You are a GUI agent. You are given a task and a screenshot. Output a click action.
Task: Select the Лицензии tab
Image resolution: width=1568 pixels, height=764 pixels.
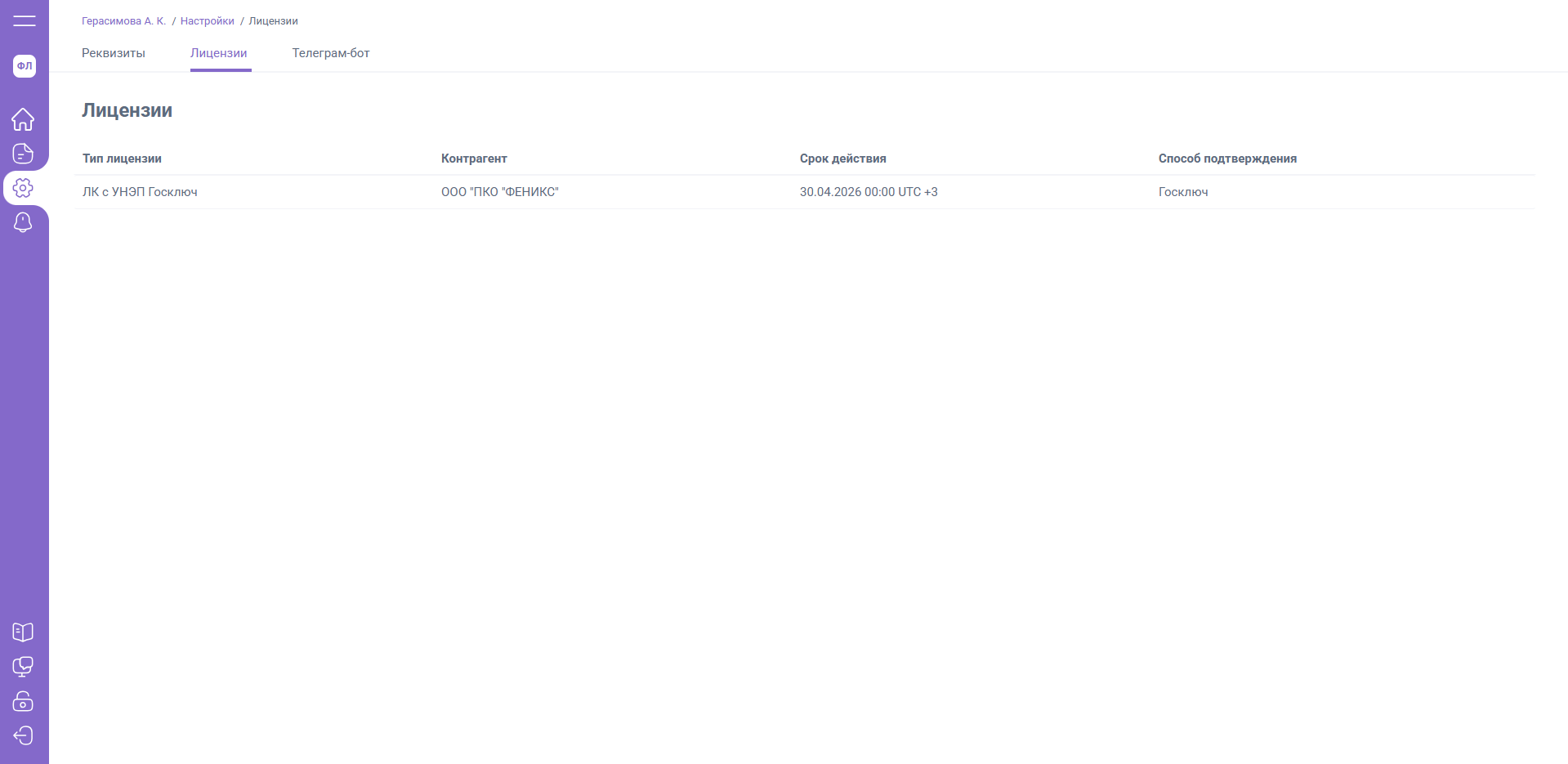pyautogui.click(x=219, y=53)
